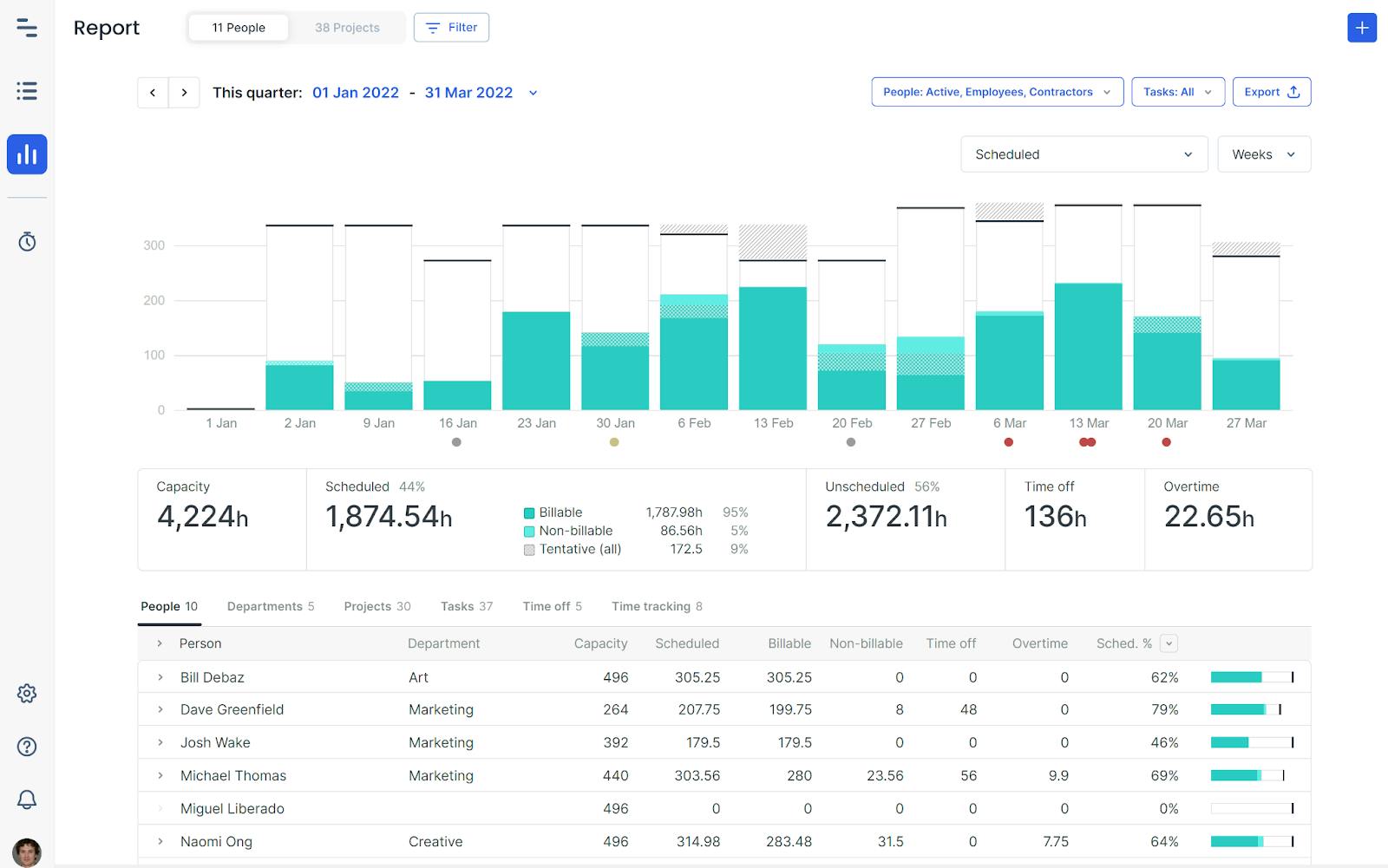Open the Filter panel
This screenshot has height=868, width=1388.
click(451, 27)
